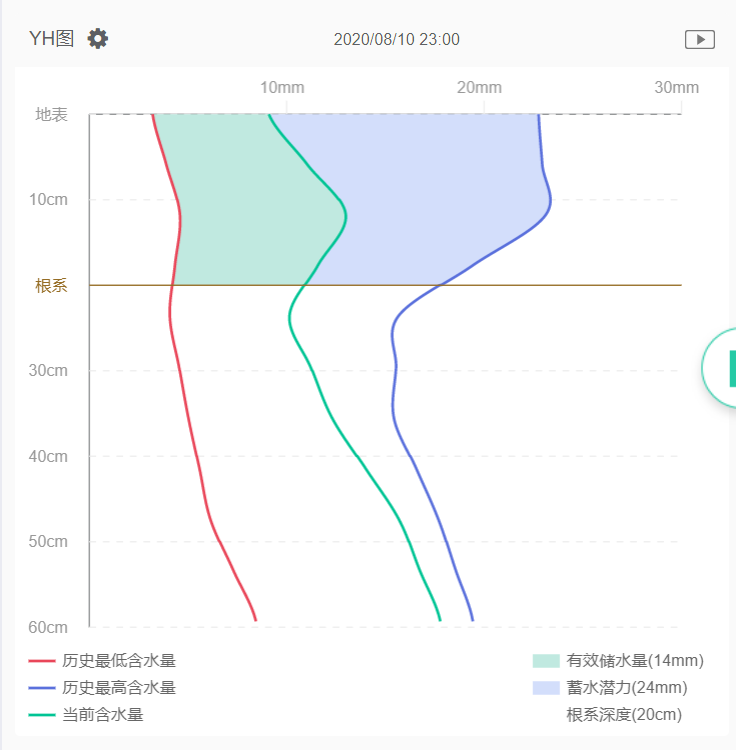Image resolution: width=736 pixels, height=750 pixels.
Task: Click the green floating button at right edge
Action: click(x=724, y=368)
